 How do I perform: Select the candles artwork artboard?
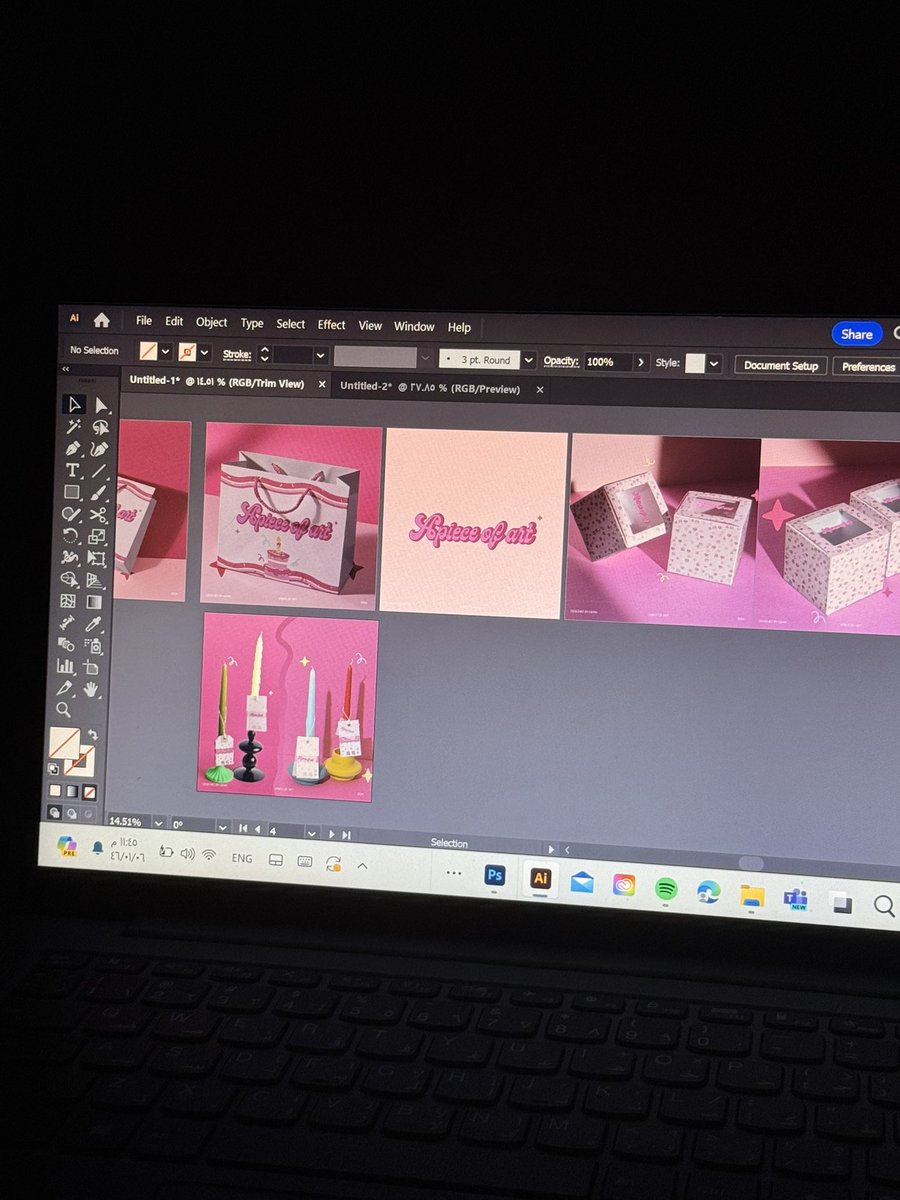[x=287, y=707]
